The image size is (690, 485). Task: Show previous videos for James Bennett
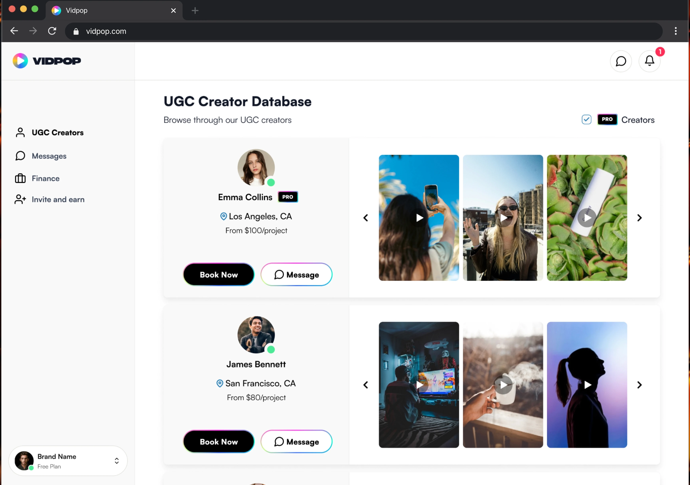click(366, 385)
